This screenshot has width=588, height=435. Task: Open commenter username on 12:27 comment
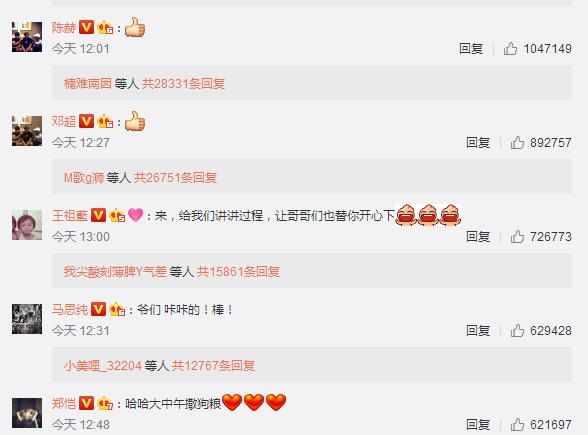[64, 122]
